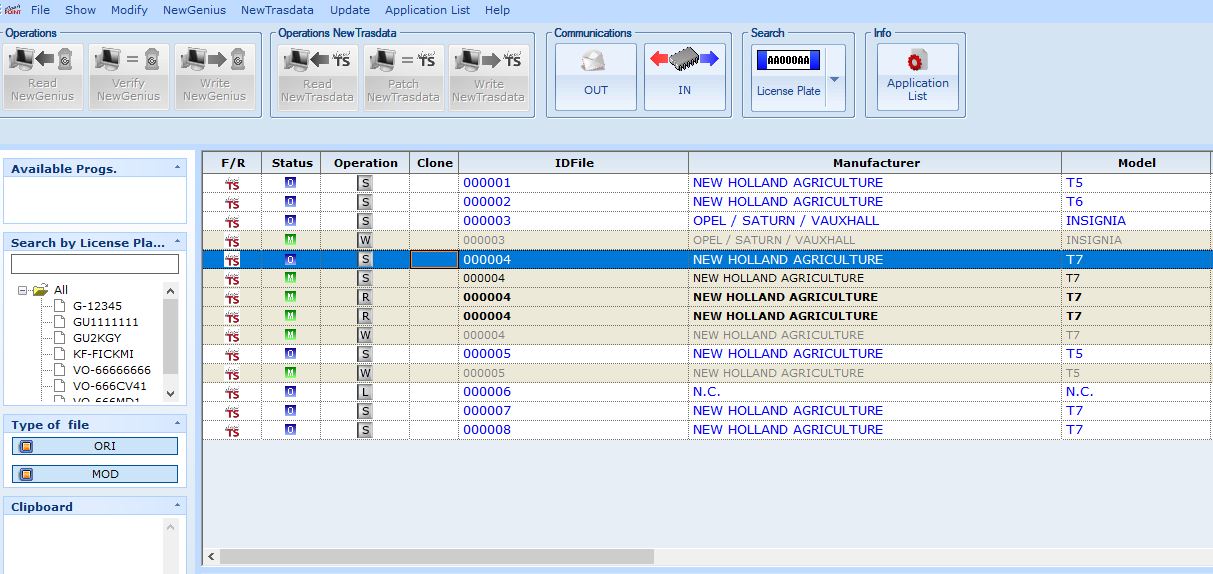Click the status icon in row 000002
Screen dimensions: 1213x574
click(290, 202)
